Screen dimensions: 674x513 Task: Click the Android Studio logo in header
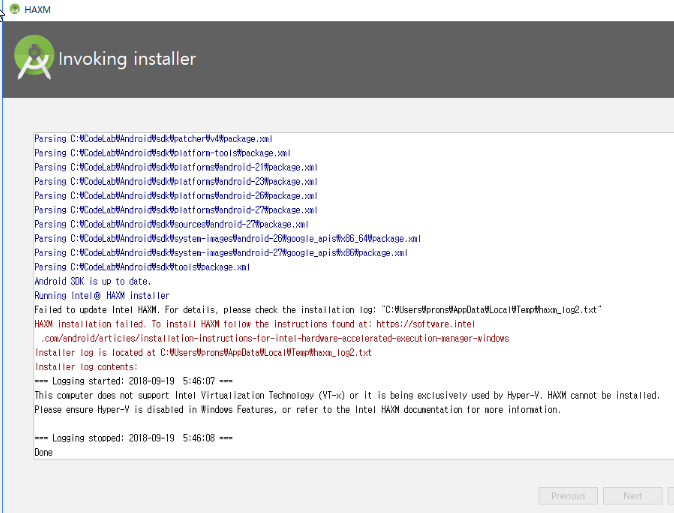point(34,58)
